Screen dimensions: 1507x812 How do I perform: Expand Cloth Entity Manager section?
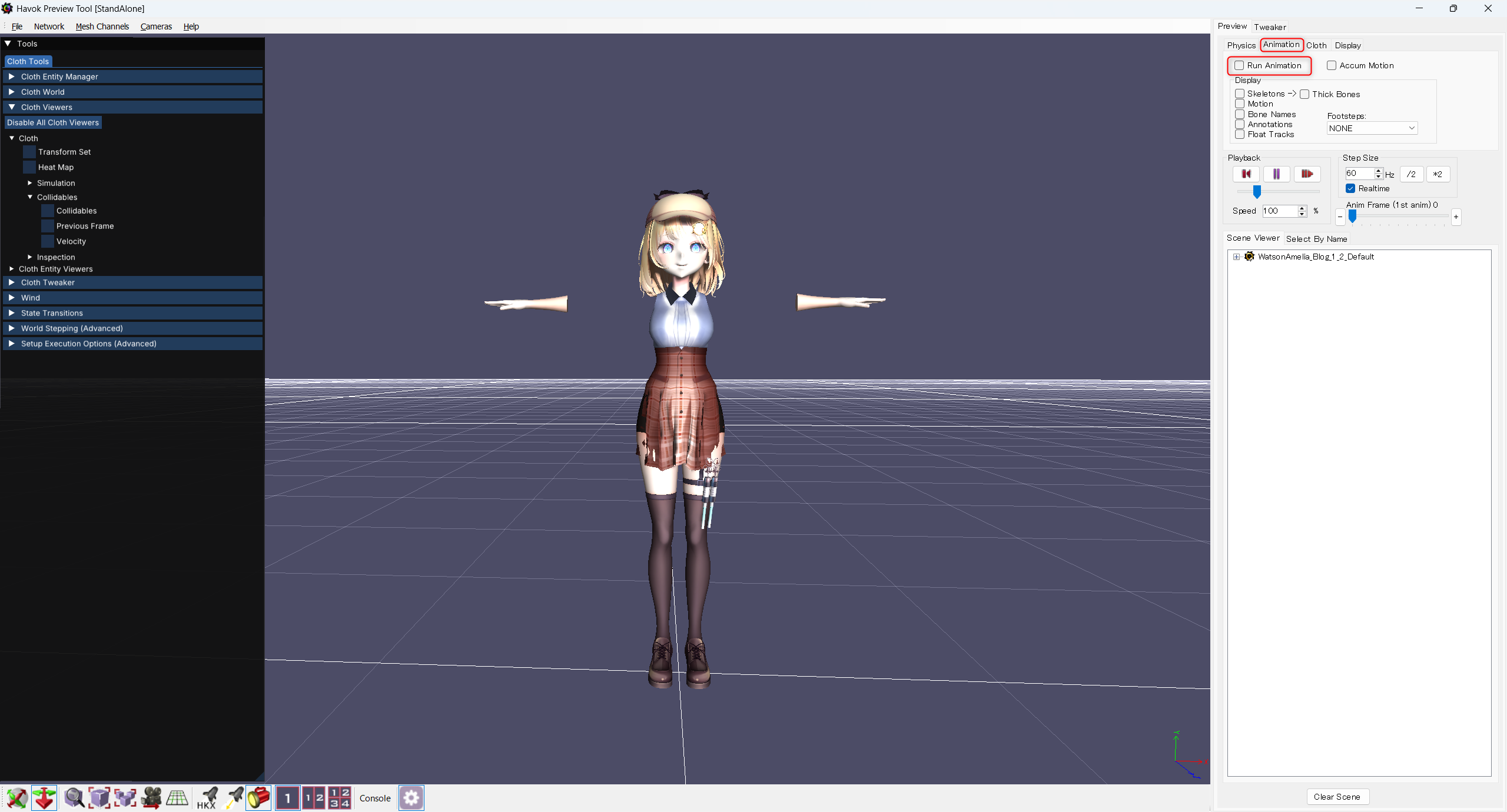(x=133, y=76)
